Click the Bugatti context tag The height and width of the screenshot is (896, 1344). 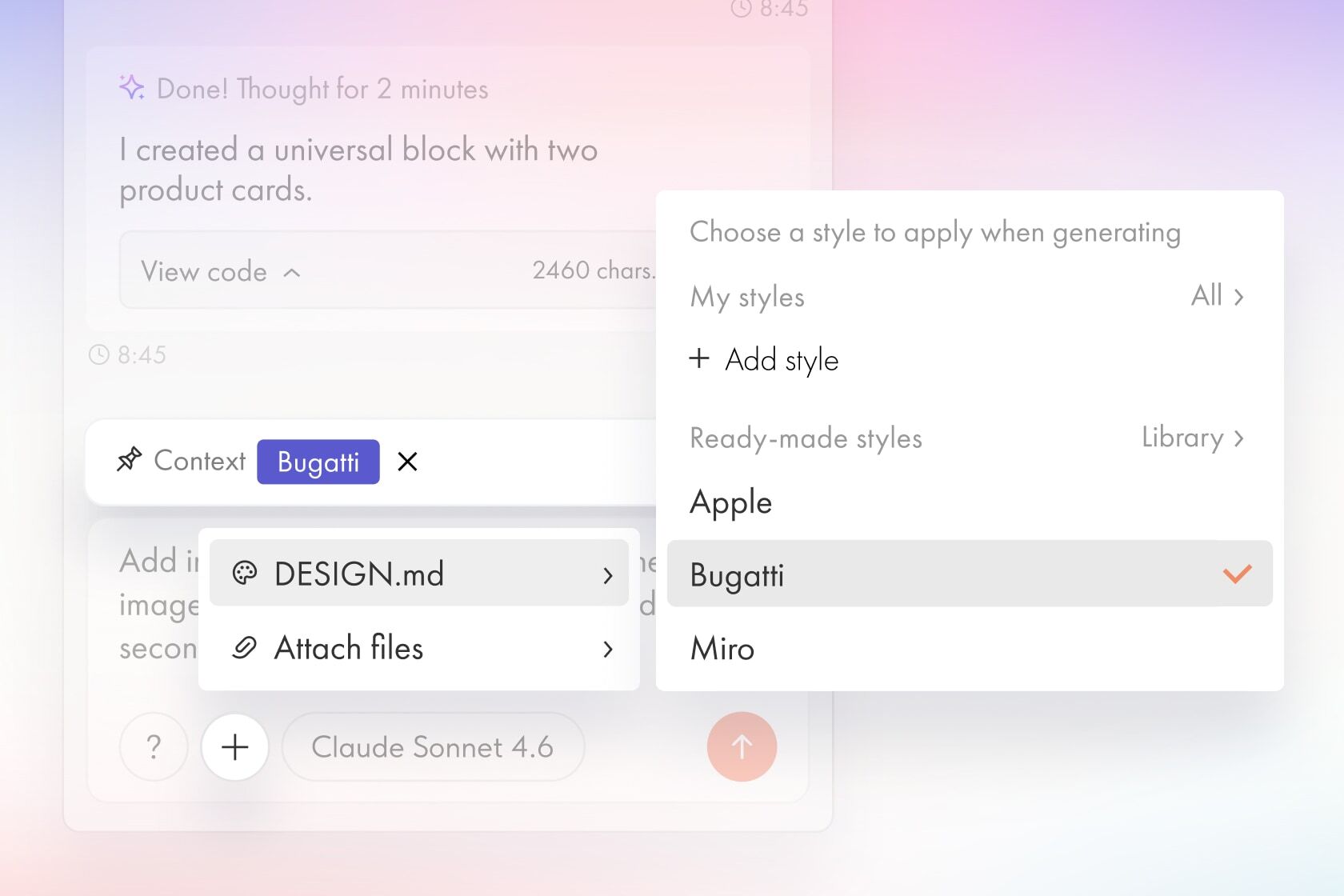(x=318, y=462)
